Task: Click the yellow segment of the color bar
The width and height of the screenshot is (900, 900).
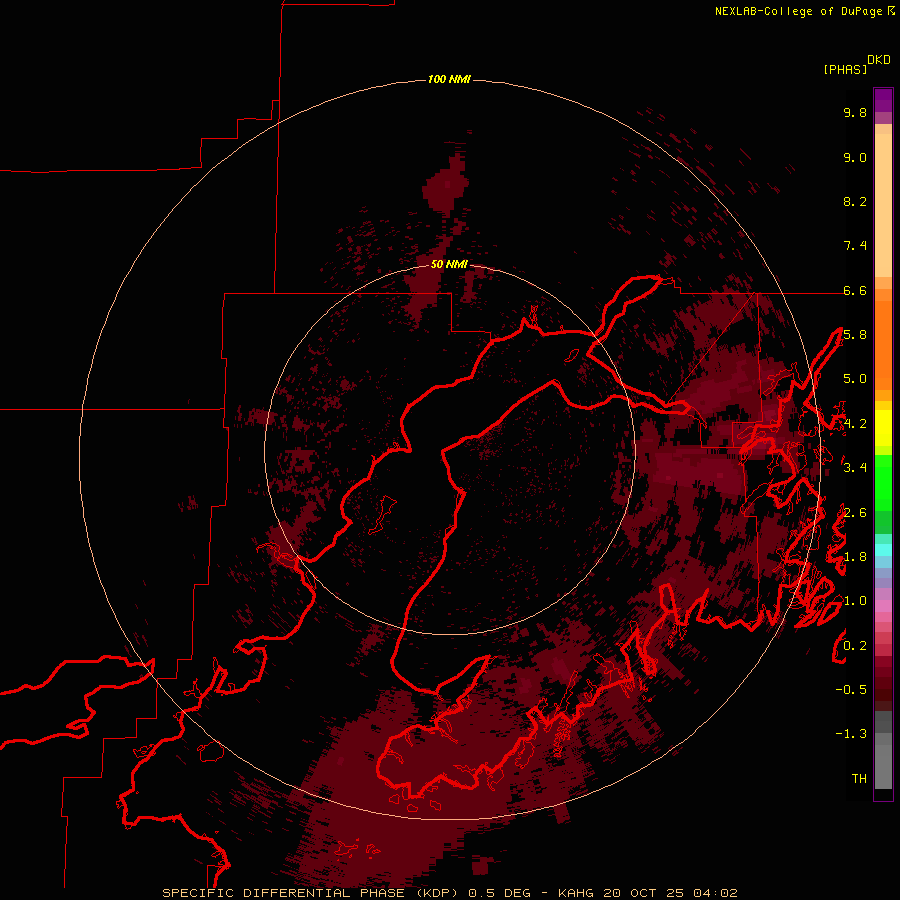Action: [883, 428]
